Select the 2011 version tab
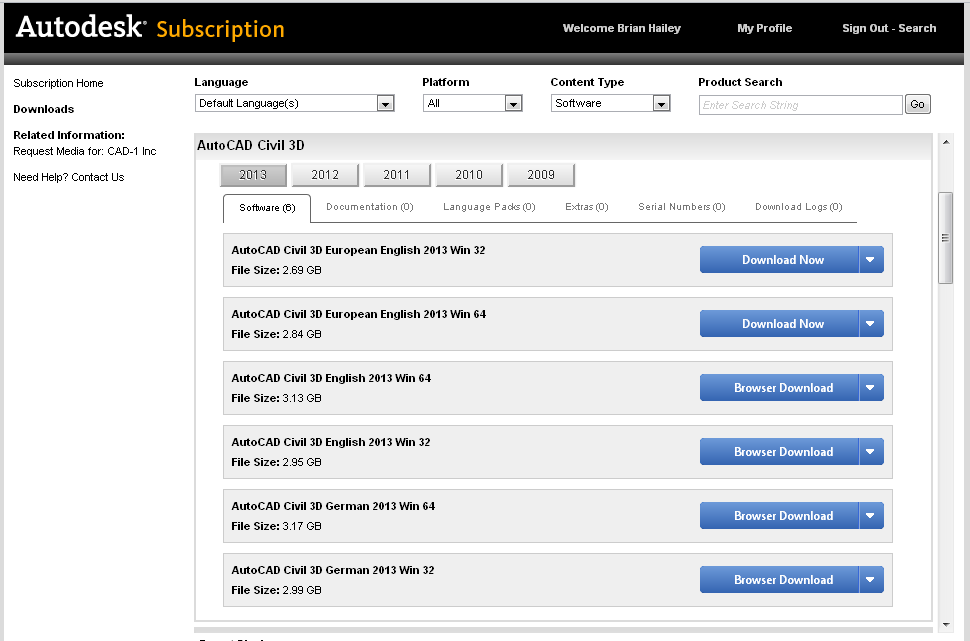 tap(397, 175)
